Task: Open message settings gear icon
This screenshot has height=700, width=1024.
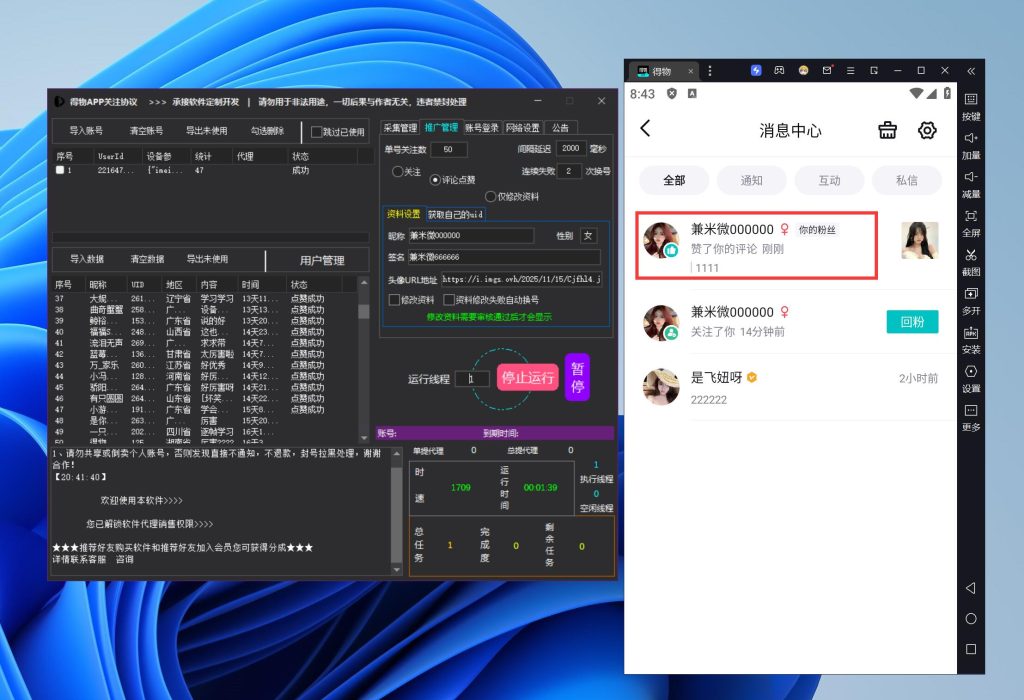Action: pyautogui.click(x=927, y=130)
